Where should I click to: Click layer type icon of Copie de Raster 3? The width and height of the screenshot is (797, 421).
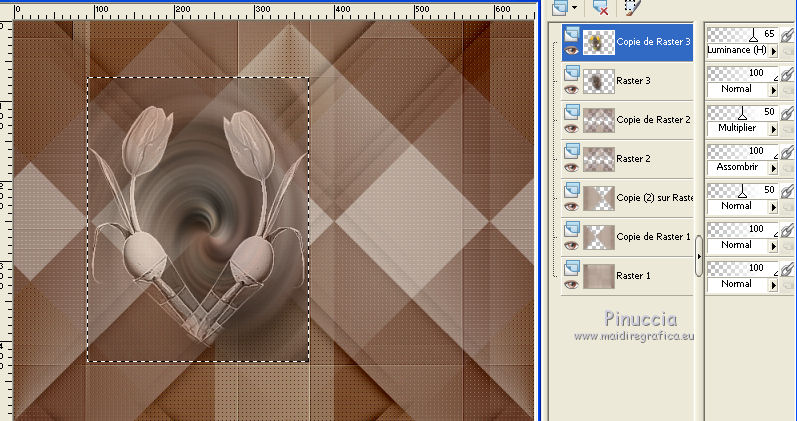[572, 35]
